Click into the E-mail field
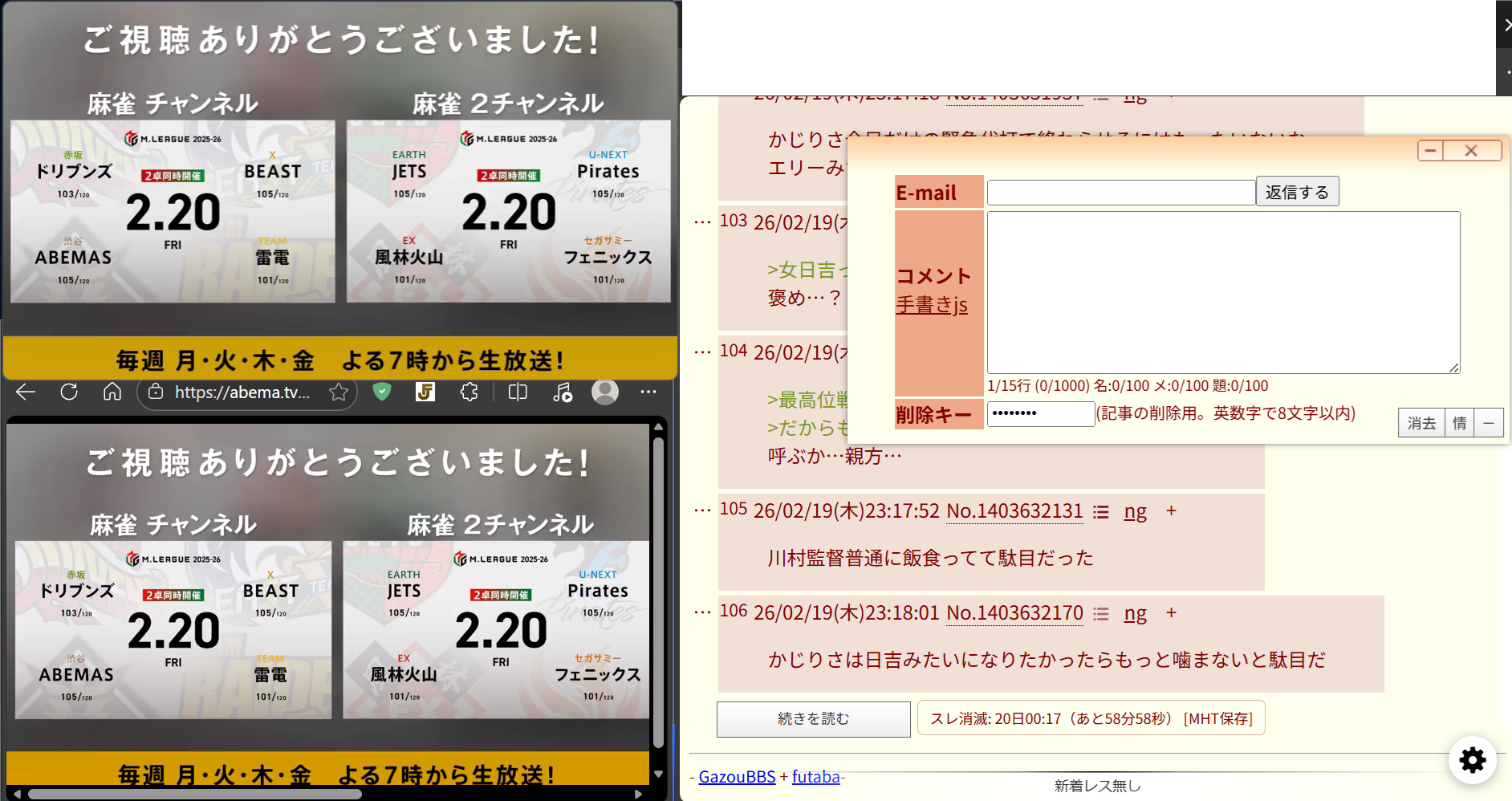This screenshot has width=1512, height=801. (x=1120, y=193)
